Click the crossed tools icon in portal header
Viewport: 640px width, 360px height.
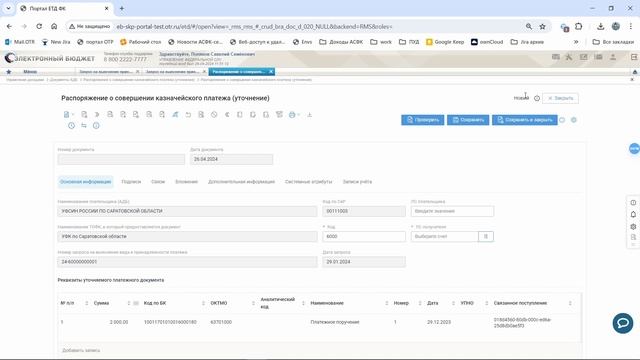click(x=569, y=57)
